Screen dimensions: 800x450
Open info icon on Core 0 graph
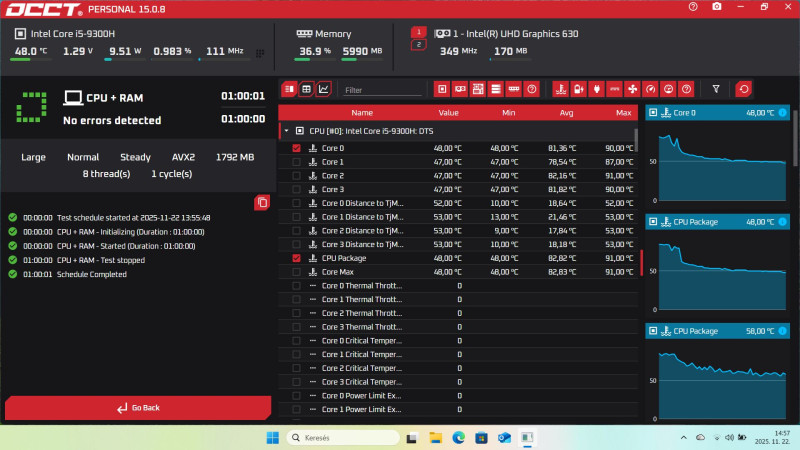(782, 113)
